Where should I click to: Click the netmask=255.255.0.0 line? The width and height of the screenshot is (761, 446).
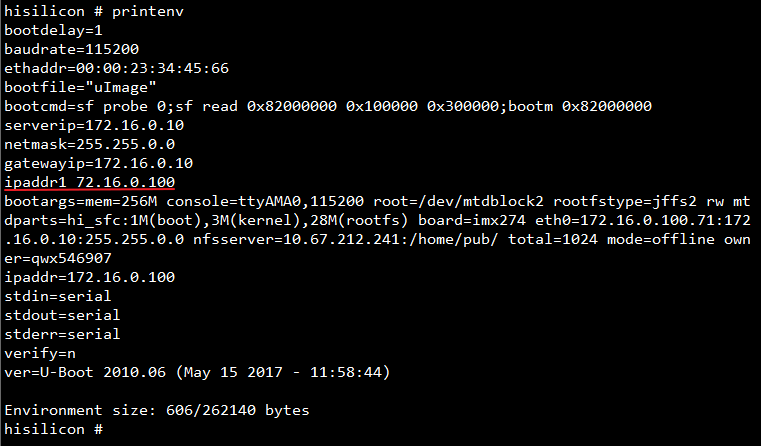89,144
